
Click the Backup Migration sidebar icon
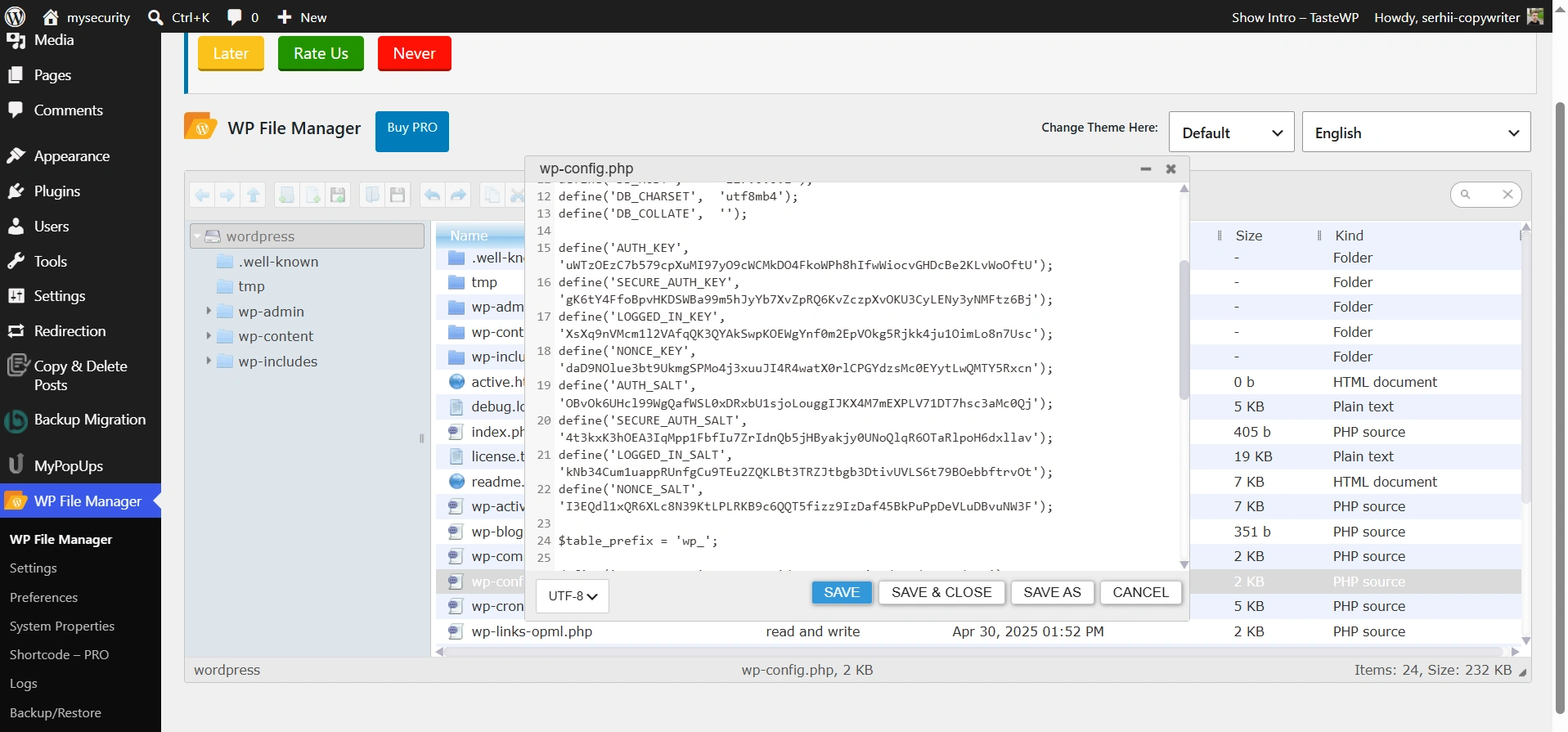pos(16,420)
